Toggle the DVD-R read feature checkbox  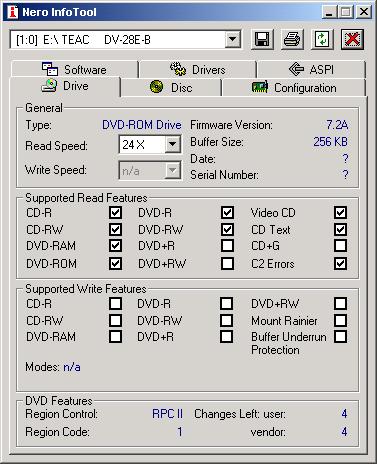227,212
